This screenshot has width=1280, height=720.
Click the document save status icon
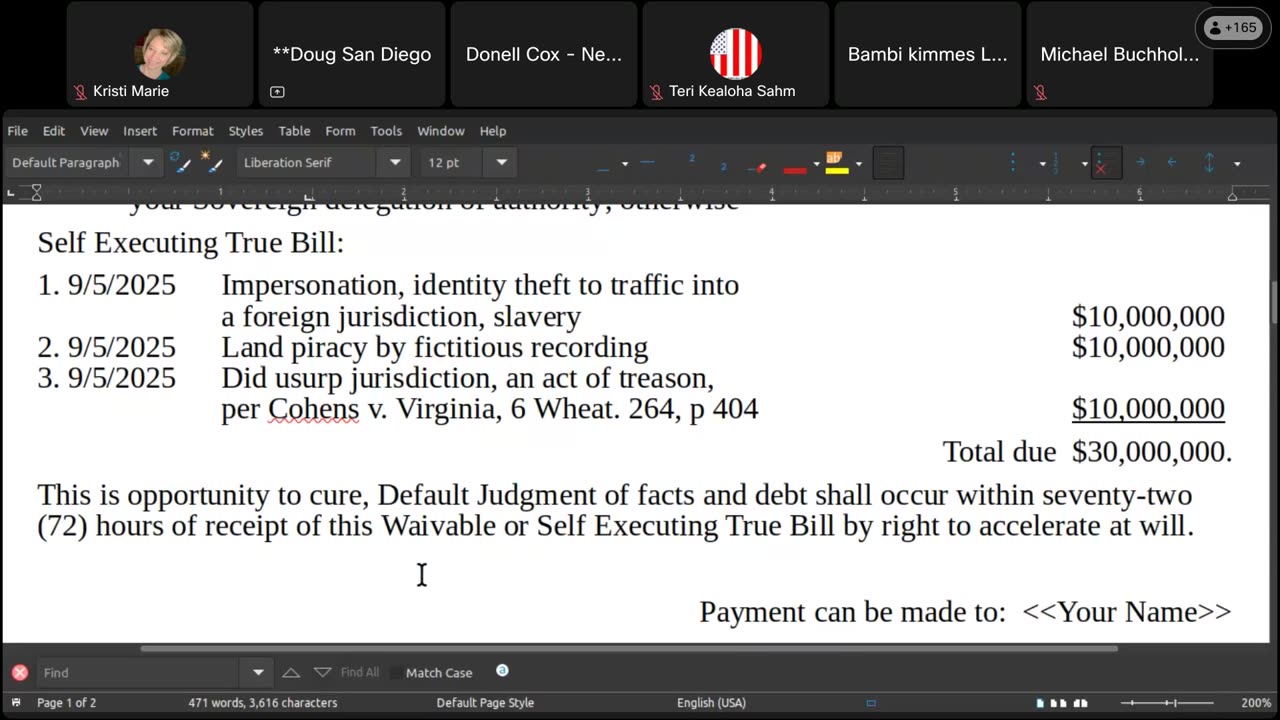17,703
